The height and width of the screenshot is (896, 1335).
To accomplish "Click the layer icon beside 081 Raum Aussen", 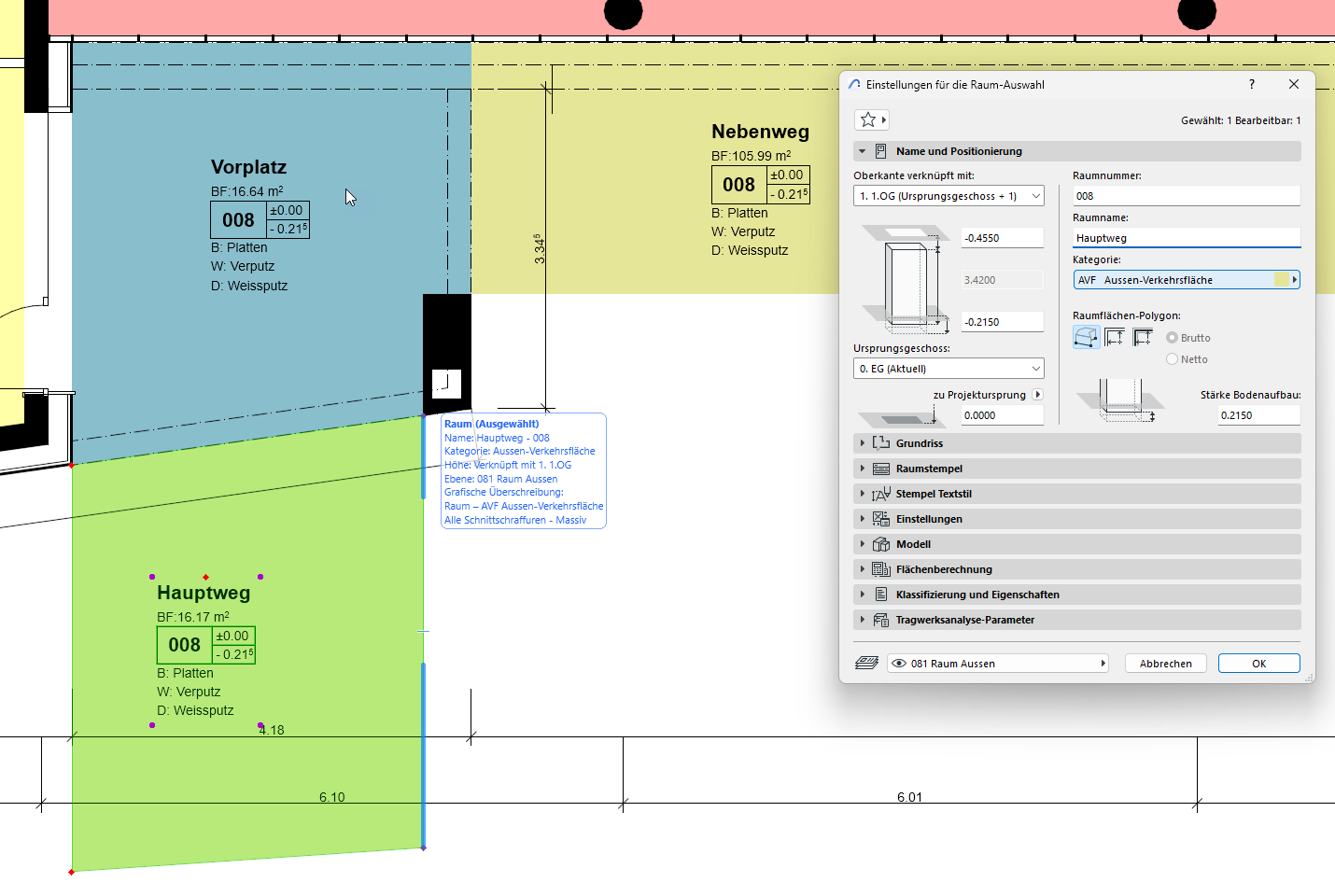I will 866,664.
